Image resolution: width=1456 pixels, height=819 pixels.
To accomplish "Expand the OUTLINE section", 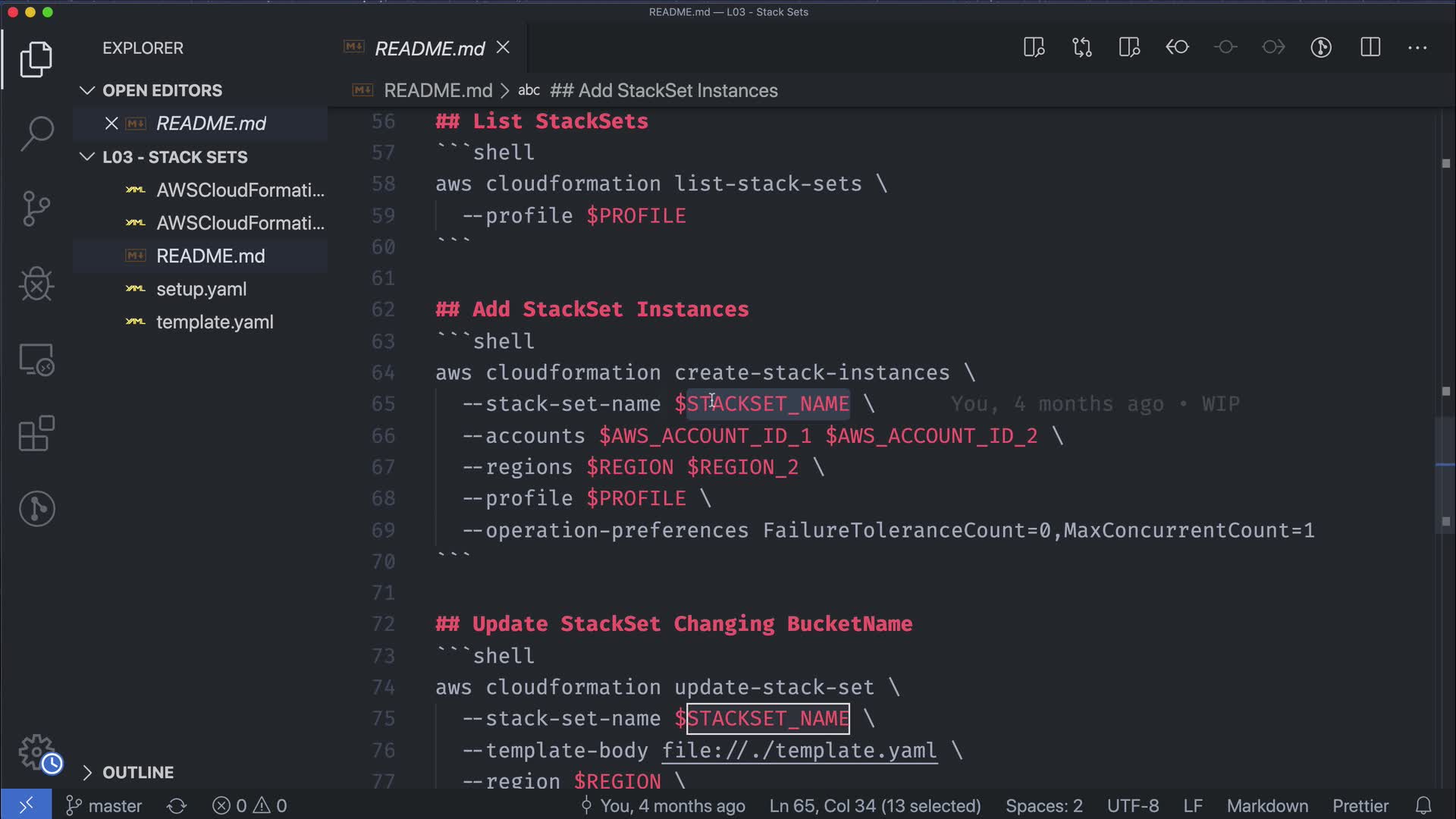I will click(x=87, y=772).
